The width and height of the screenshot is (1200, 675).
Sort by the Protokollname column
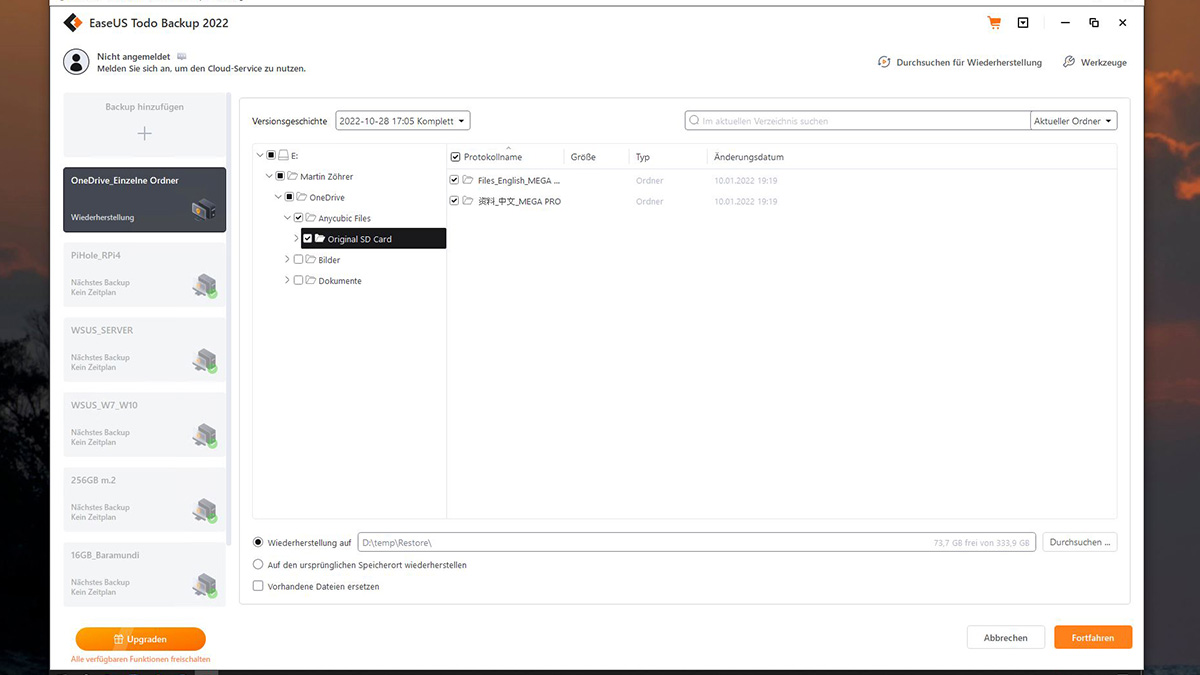click(x=493, y=157)
